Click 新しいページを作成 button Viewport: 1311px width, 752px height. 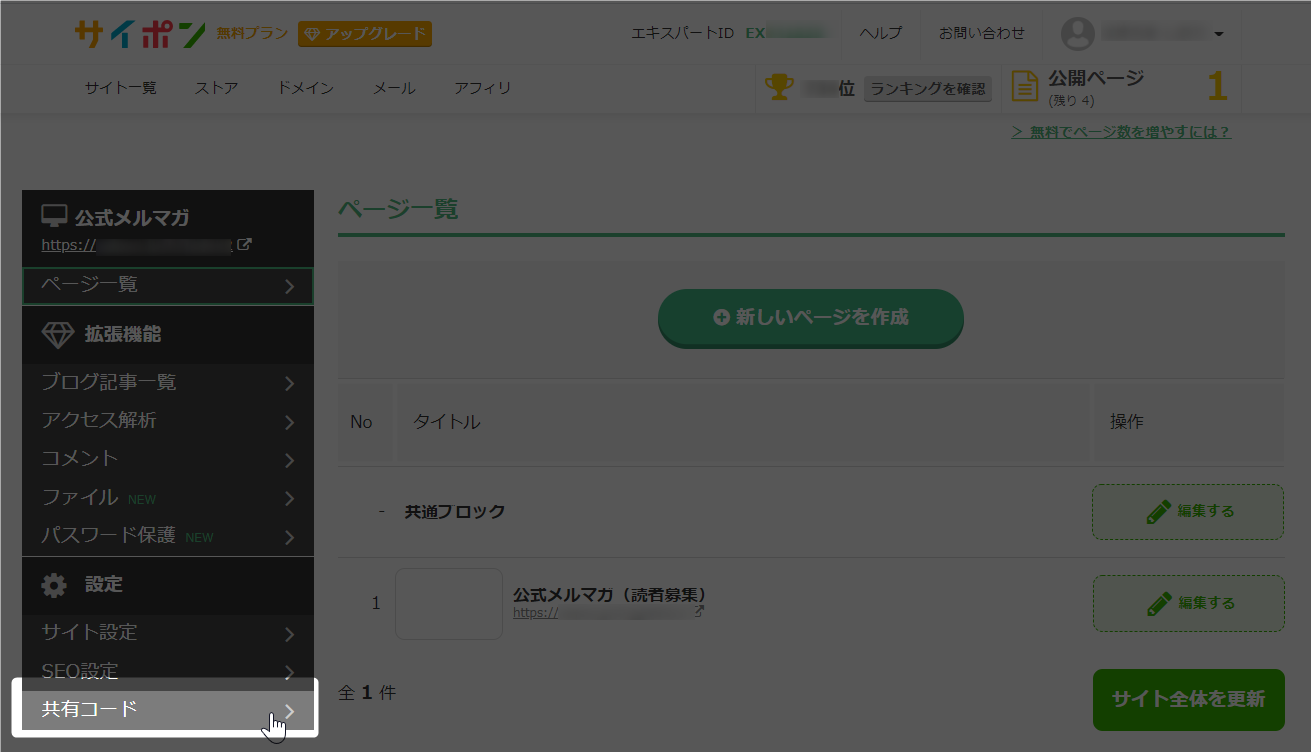(x=810, y=318)
